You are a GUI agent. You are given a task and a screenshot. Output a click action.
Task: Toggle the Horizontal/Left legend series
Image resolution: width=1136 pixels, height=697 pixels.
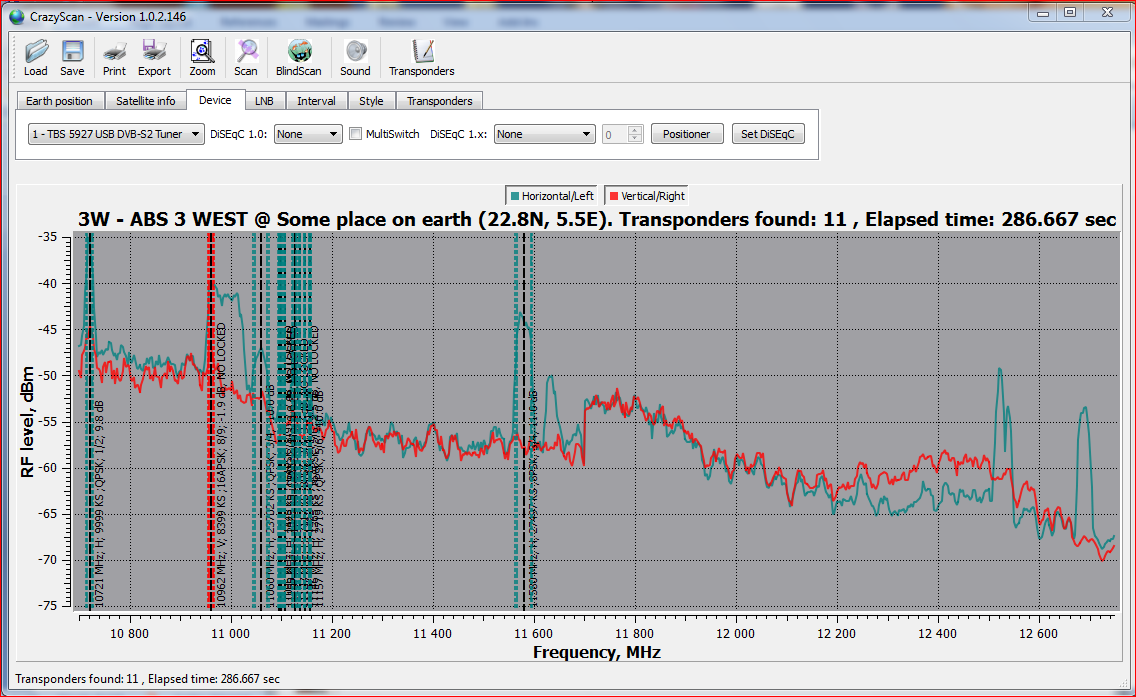551,196
